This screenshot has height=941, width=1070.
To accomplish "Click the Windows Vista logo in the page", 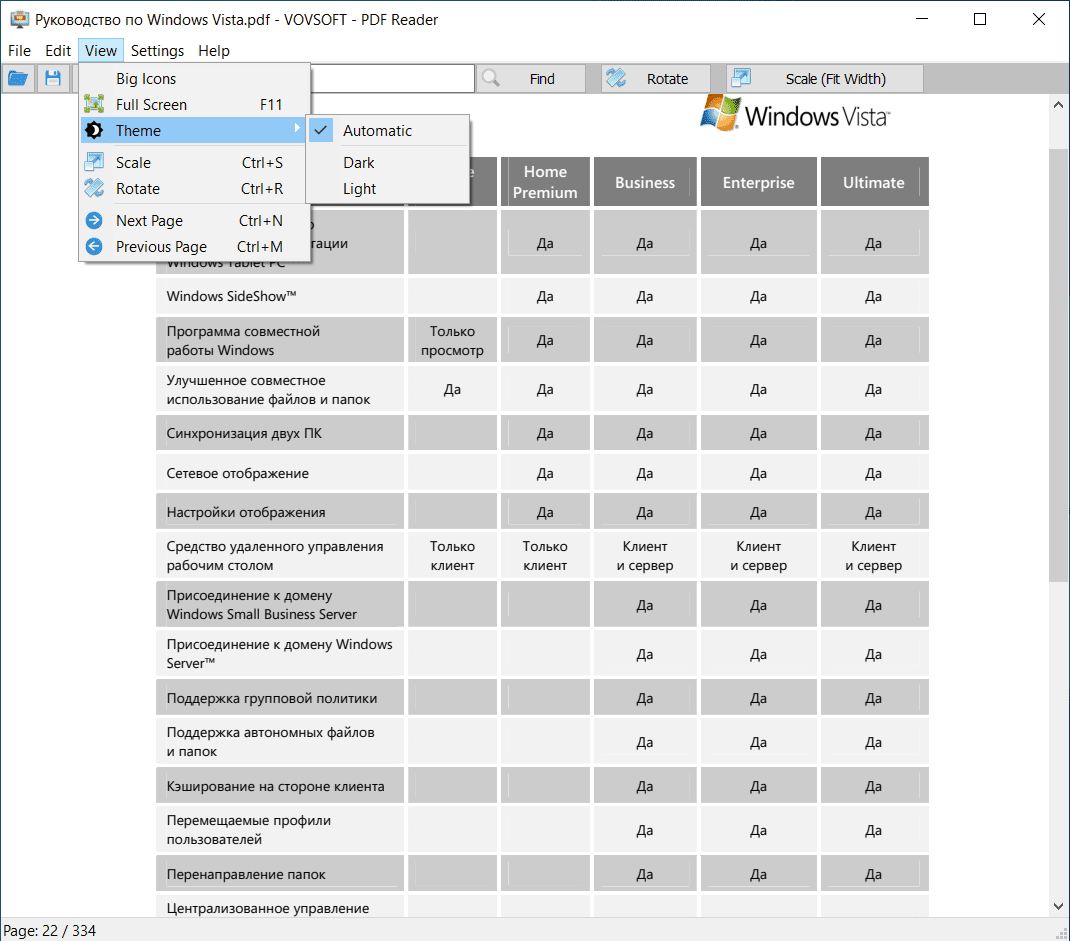I will (795, 114).
